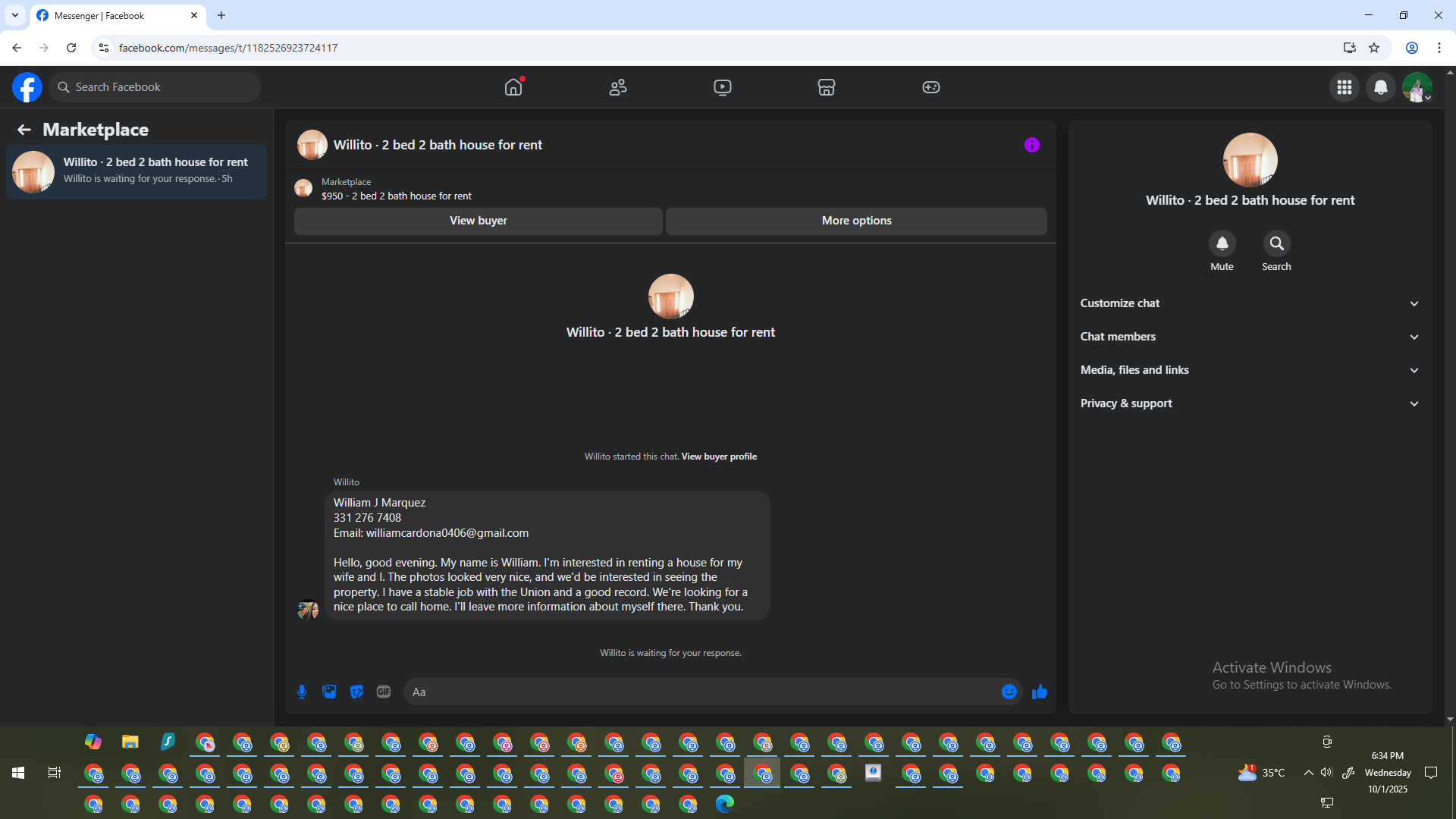Go to the Home feed icon
This screenshot has height=819, width=1456.
coord(513,87)
